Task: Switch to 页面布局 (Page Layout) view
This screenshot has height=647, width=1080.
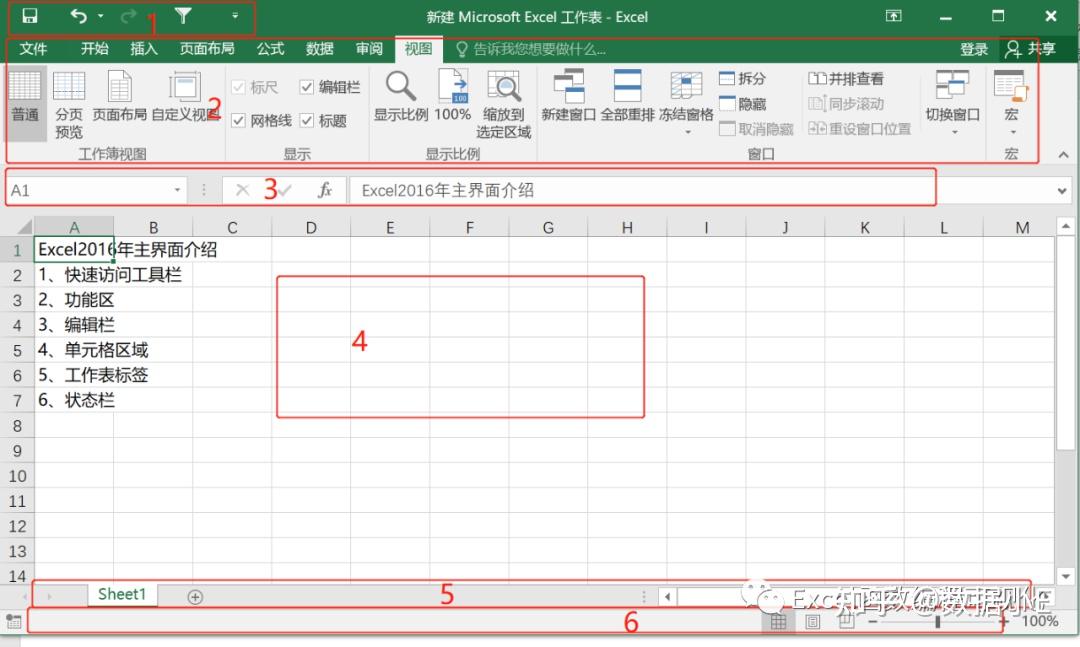Action: click(x=119, y=100)
